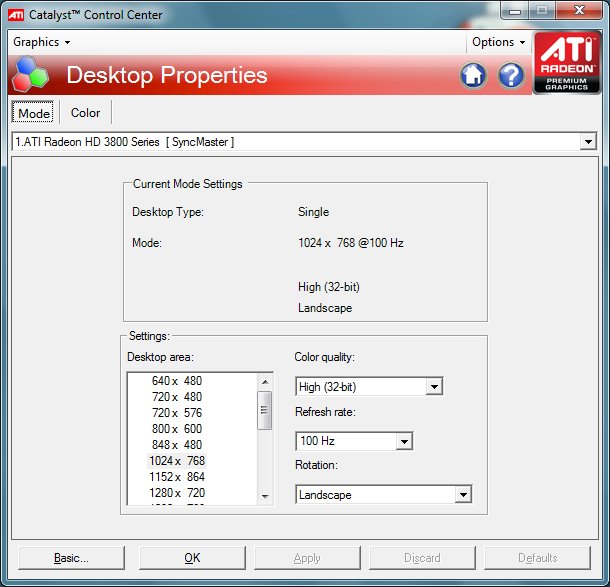Viewport: 610px width, 587px height.
Task: Select 1152 x 864 desktop area
Action: tap(177, 477)
